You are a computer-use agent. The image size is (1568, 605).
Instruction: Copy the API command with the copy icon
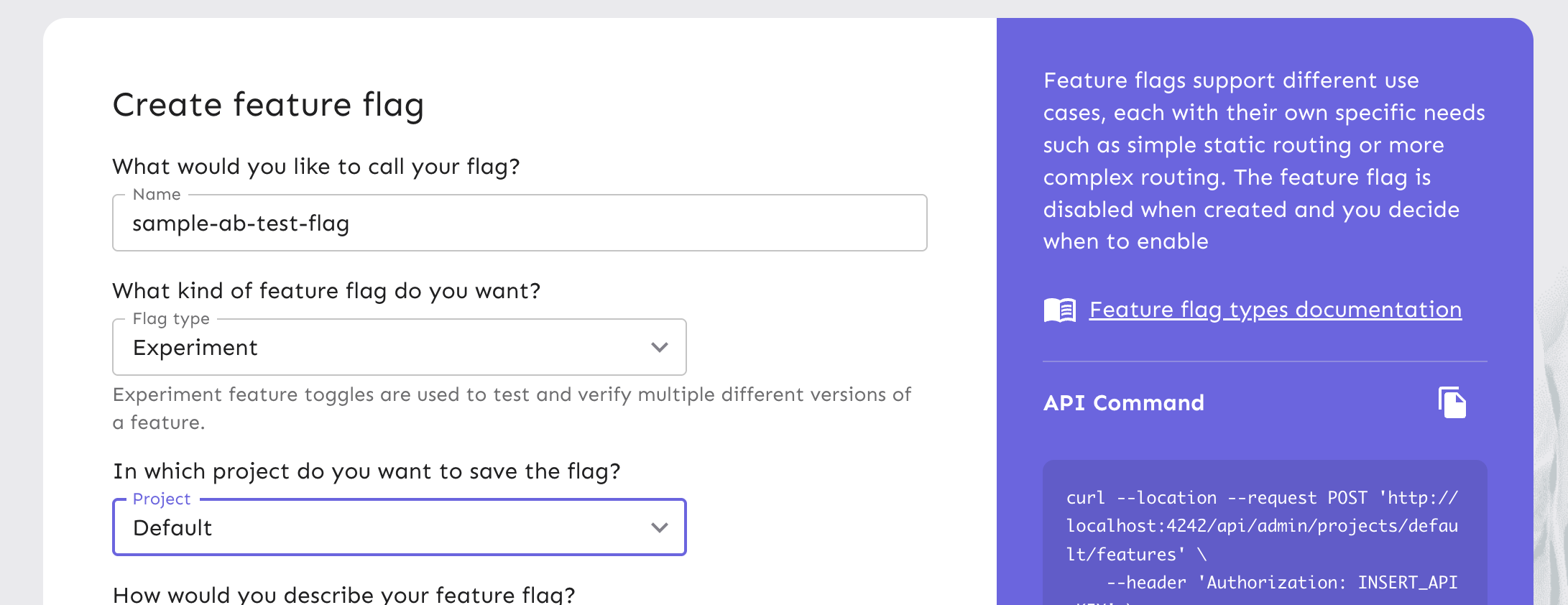click(1452, 402)
